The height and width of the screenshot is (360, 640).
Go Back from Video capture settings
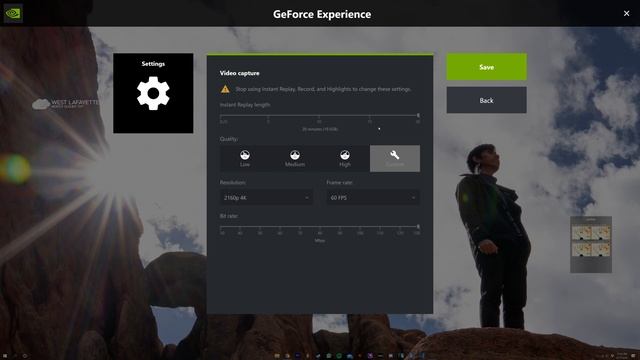click(487, 100)
